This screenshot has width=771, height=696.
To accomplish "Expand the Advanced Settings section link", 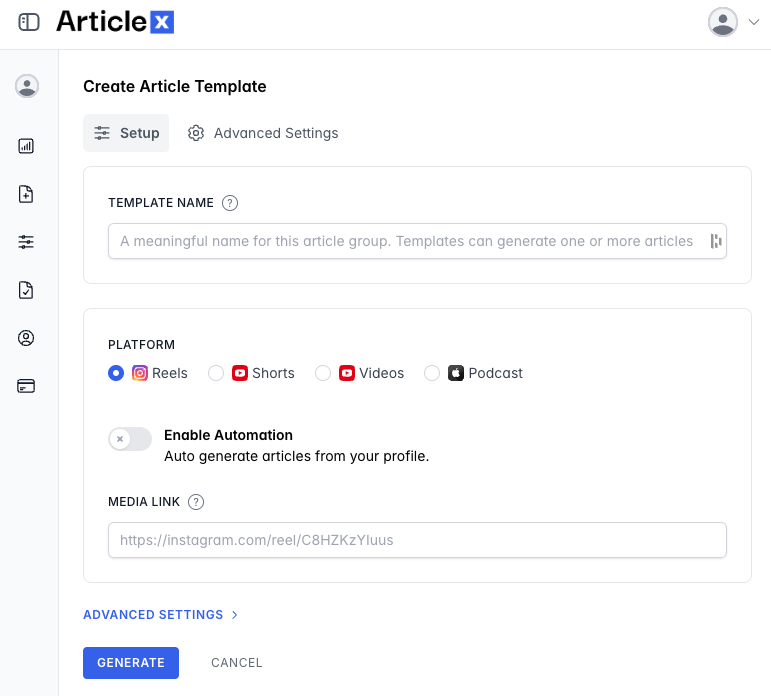I will [x=160, y=615].
